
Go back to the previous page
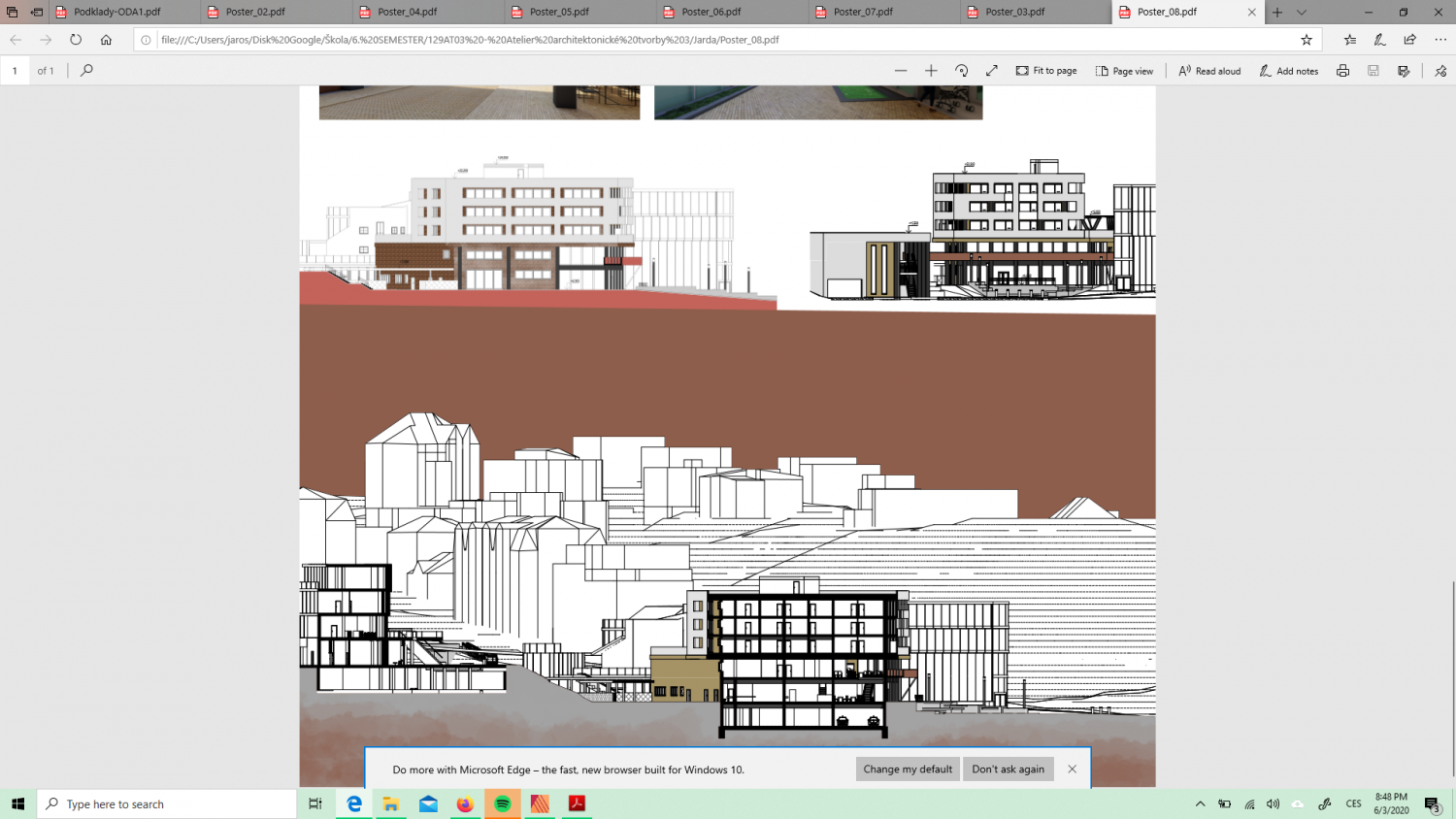16,40
